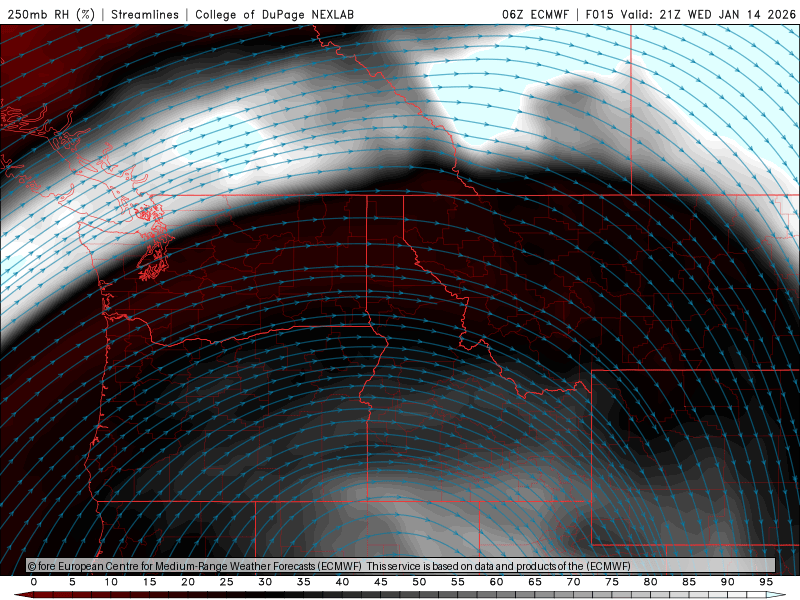
Task: Click the "90" label on the RH scale
Action: 727,582
